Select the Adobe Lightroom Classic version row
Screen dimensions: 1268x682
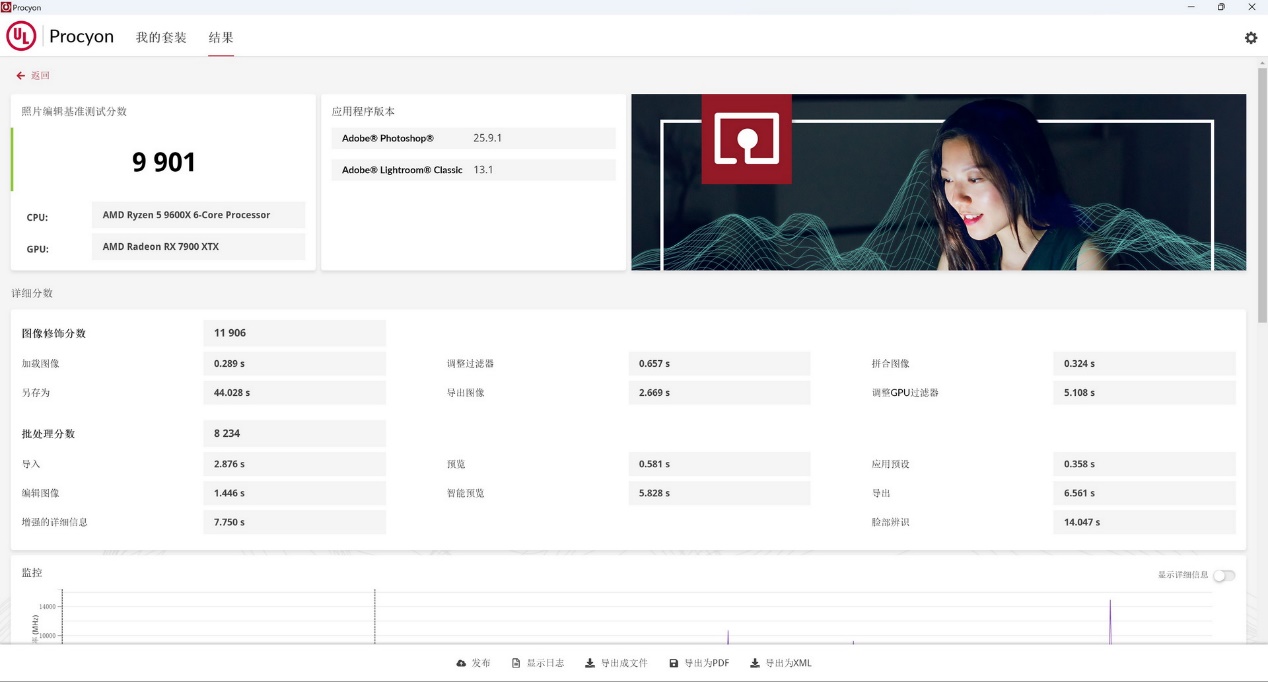click(473, 170)
